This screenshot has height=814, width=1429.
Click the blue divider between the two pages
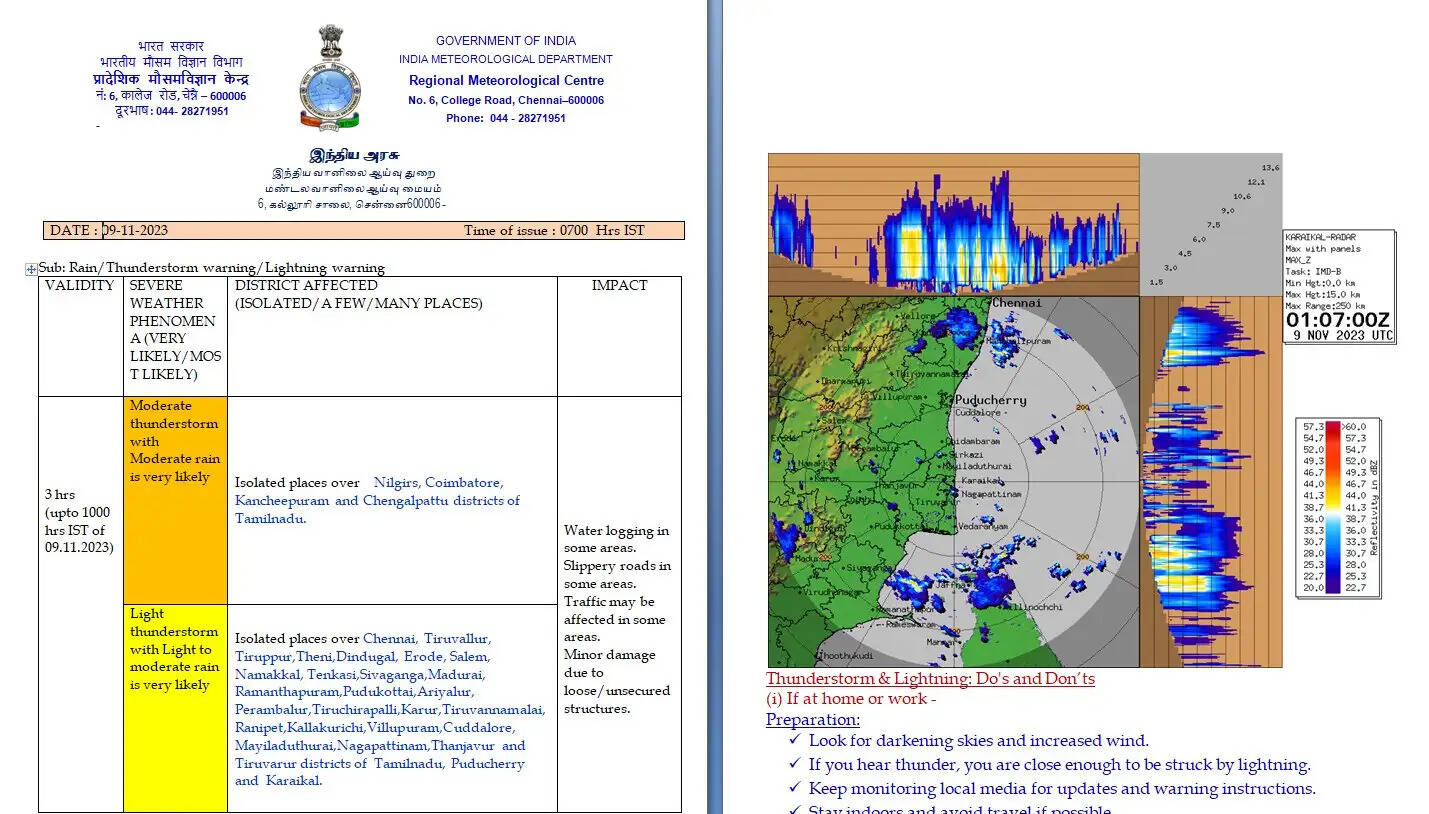(x=714, y=407)
